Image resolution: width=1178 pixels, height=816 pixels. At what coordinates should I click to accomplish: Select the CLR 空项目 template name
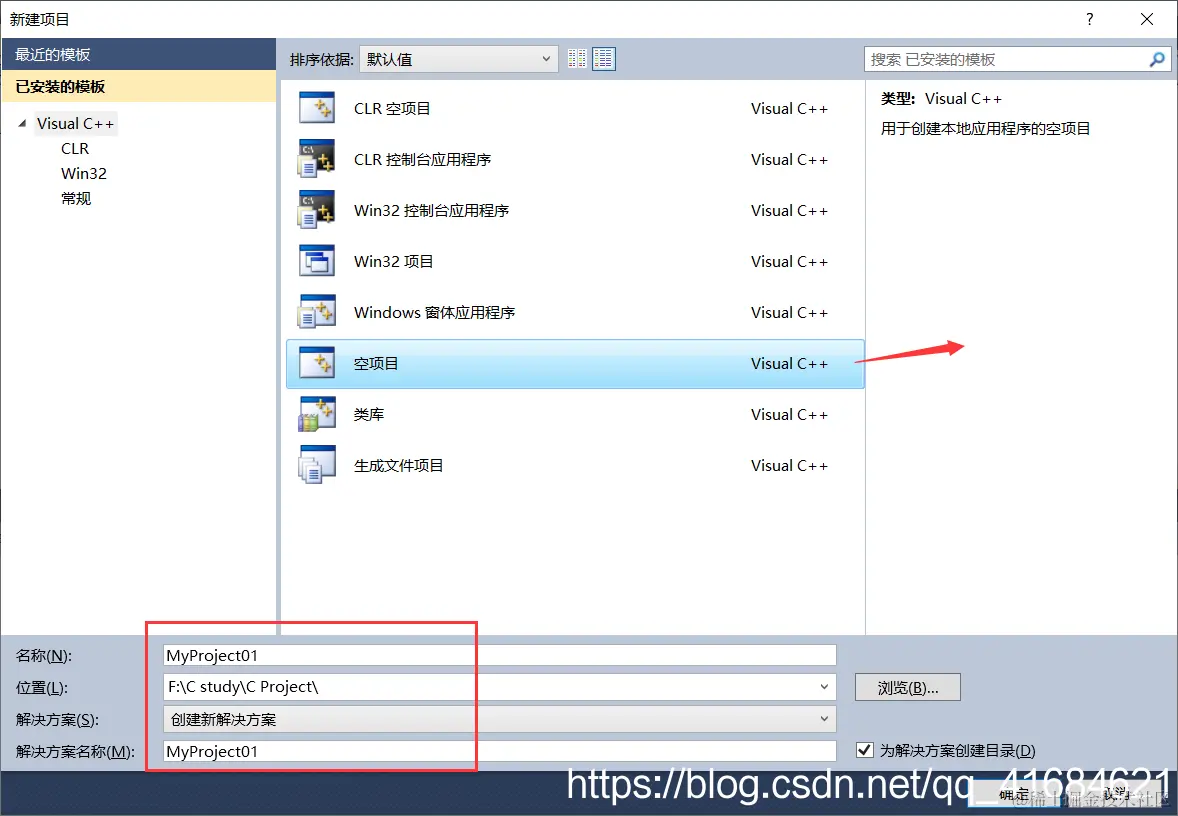(392, 108)
